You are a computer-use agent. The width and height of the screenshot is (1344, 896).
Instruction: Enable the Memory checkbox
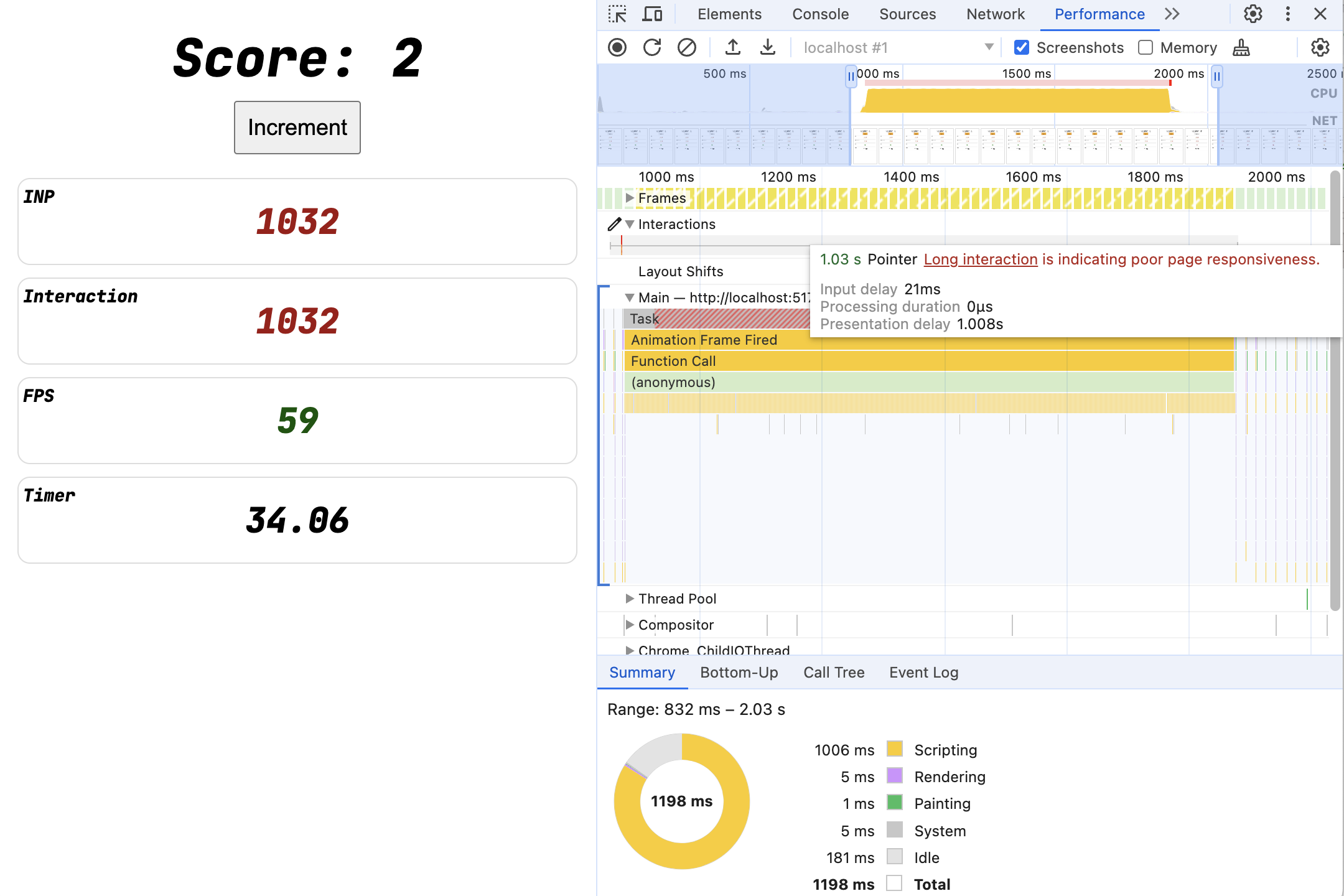[1147, 47]
